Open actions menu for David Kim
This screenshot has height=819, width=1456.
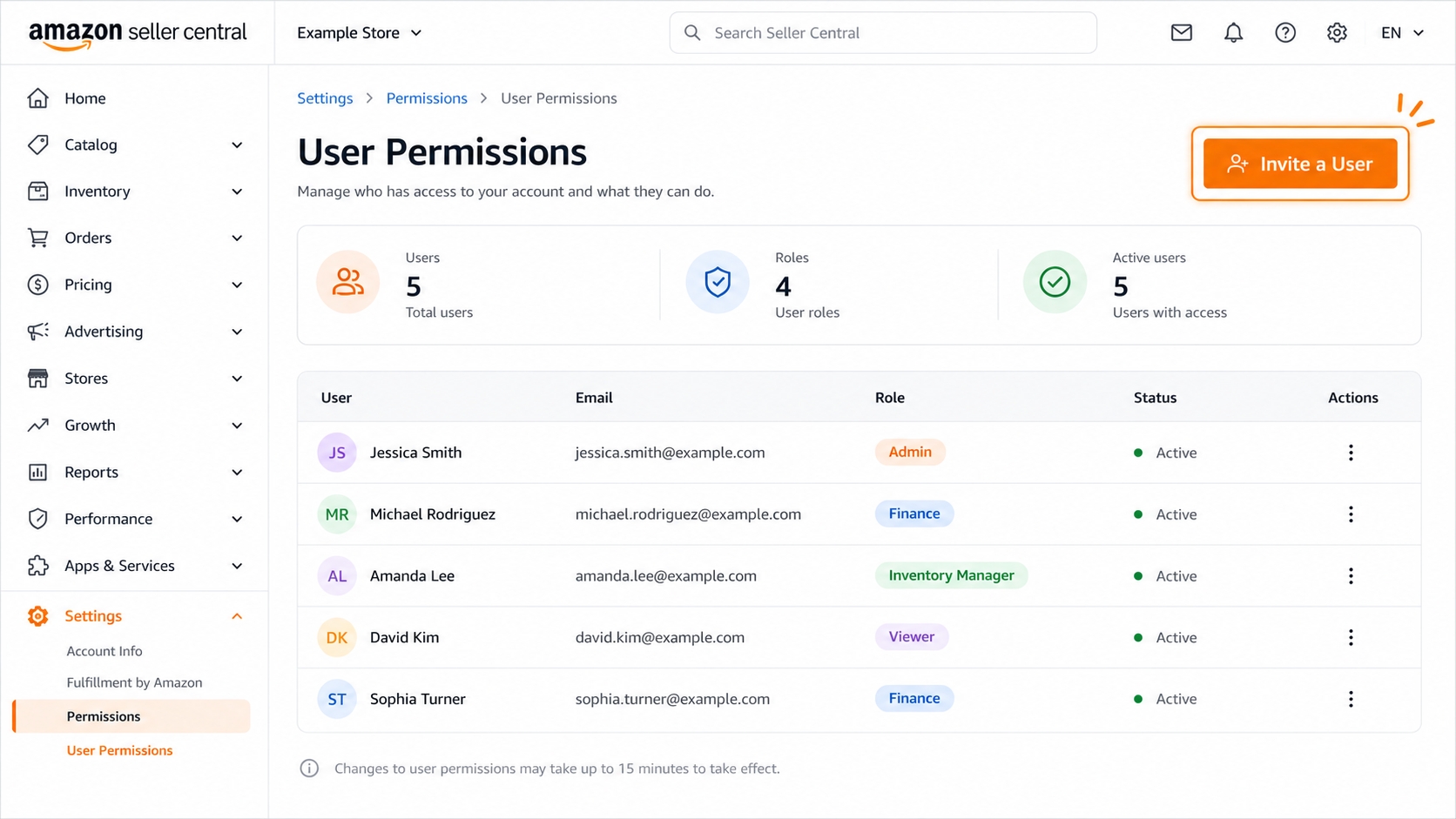click(1351, 638)
